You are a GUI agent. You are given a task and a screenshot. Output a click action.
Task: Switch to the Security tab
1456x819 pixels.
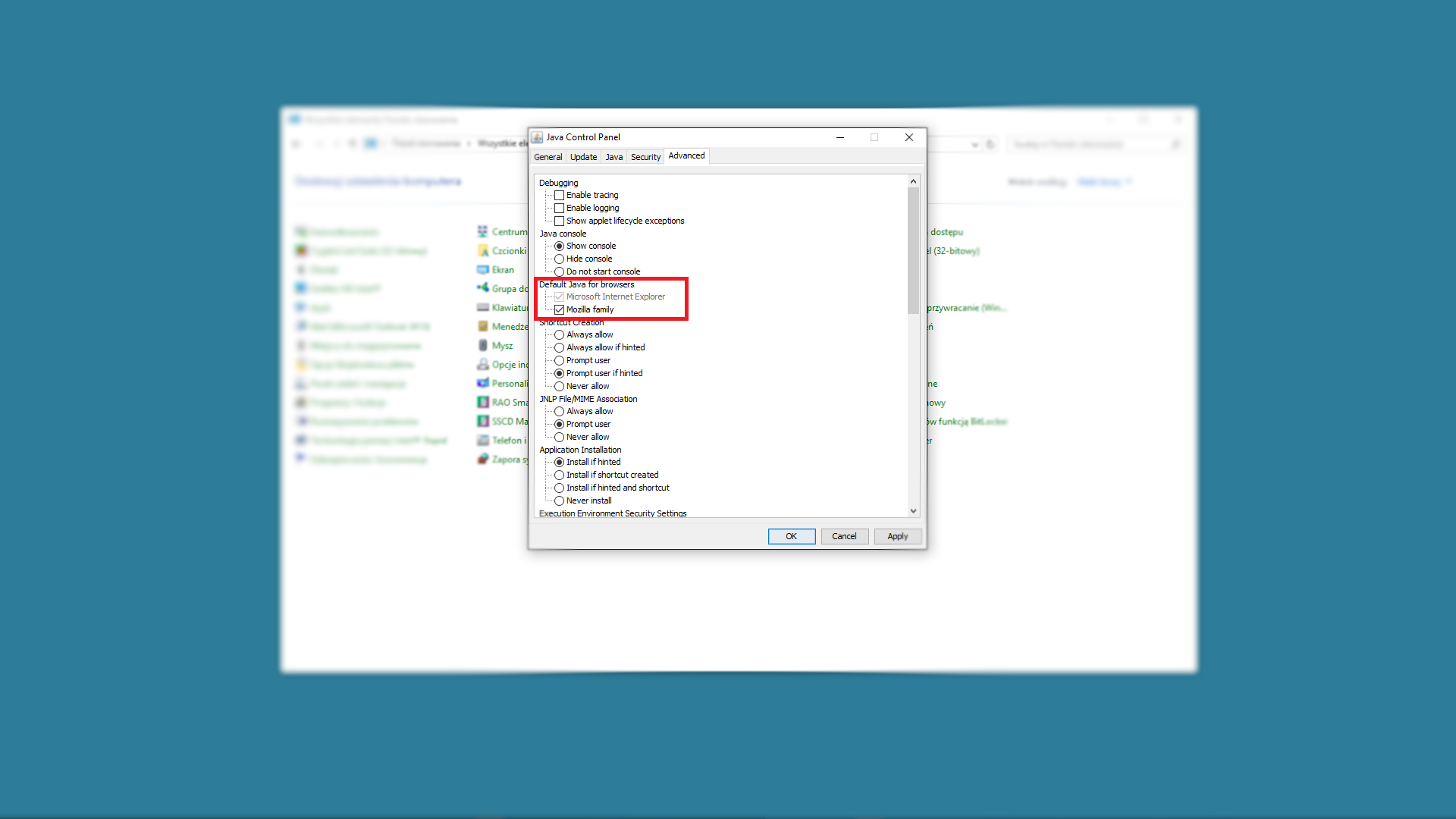pos(645,157)
